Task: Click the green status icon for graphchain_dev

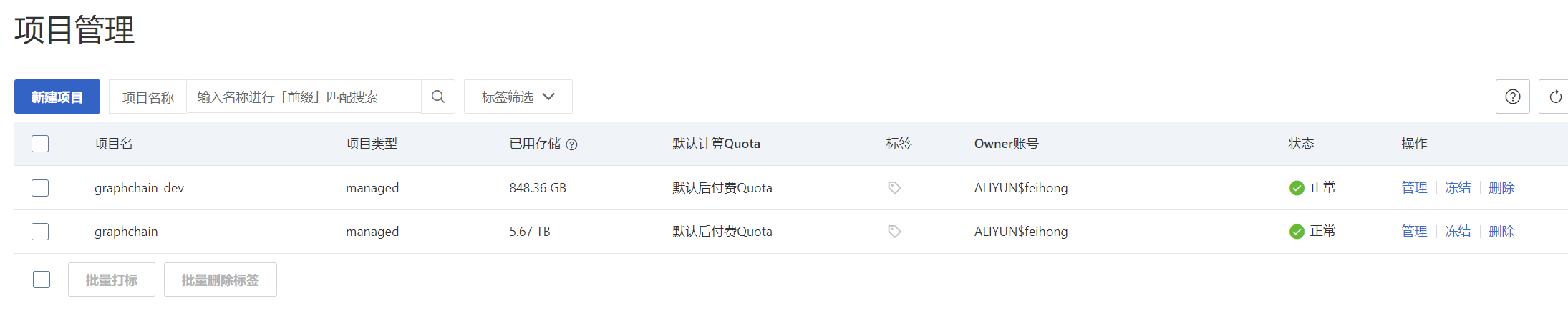Action: [x=1296, y=188]
